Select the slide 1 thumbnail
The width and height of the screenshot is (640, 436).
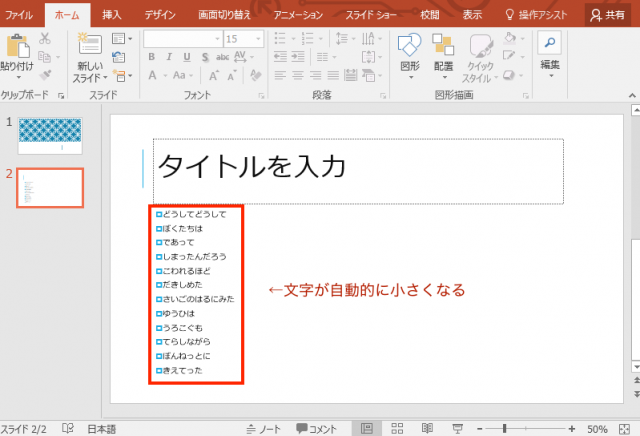tap(50, 134)
